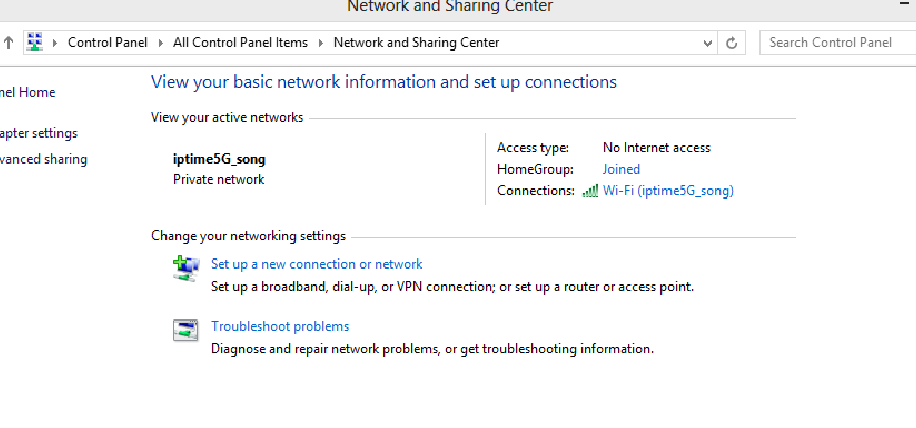The height and width of the screenshot is (428, 916).
Task: Open Control Panel Home sidebar link
Action: 27,92
